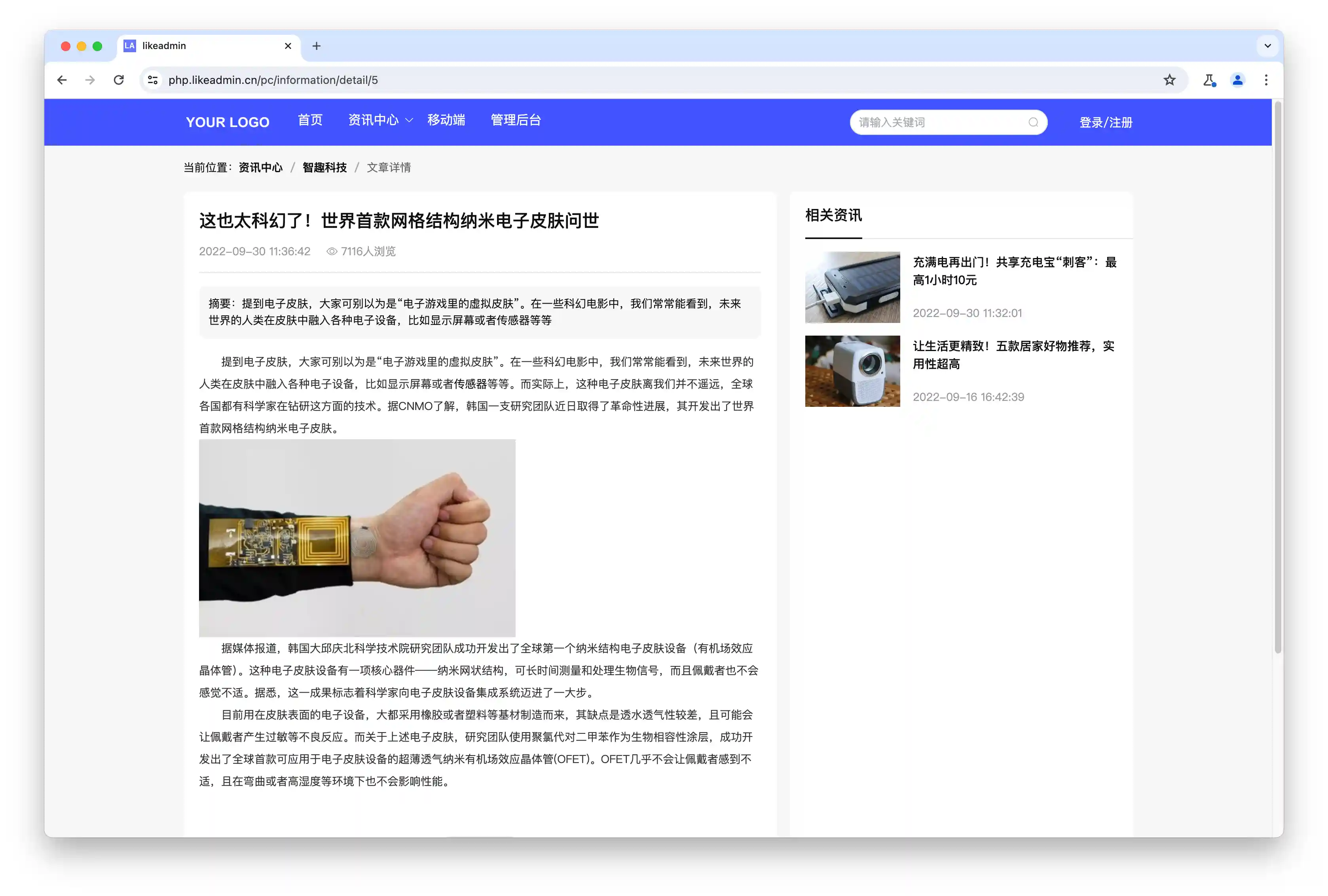Open the power bank article thumbnail
The width and height of the screenshot is (1328, 896).
852,287
